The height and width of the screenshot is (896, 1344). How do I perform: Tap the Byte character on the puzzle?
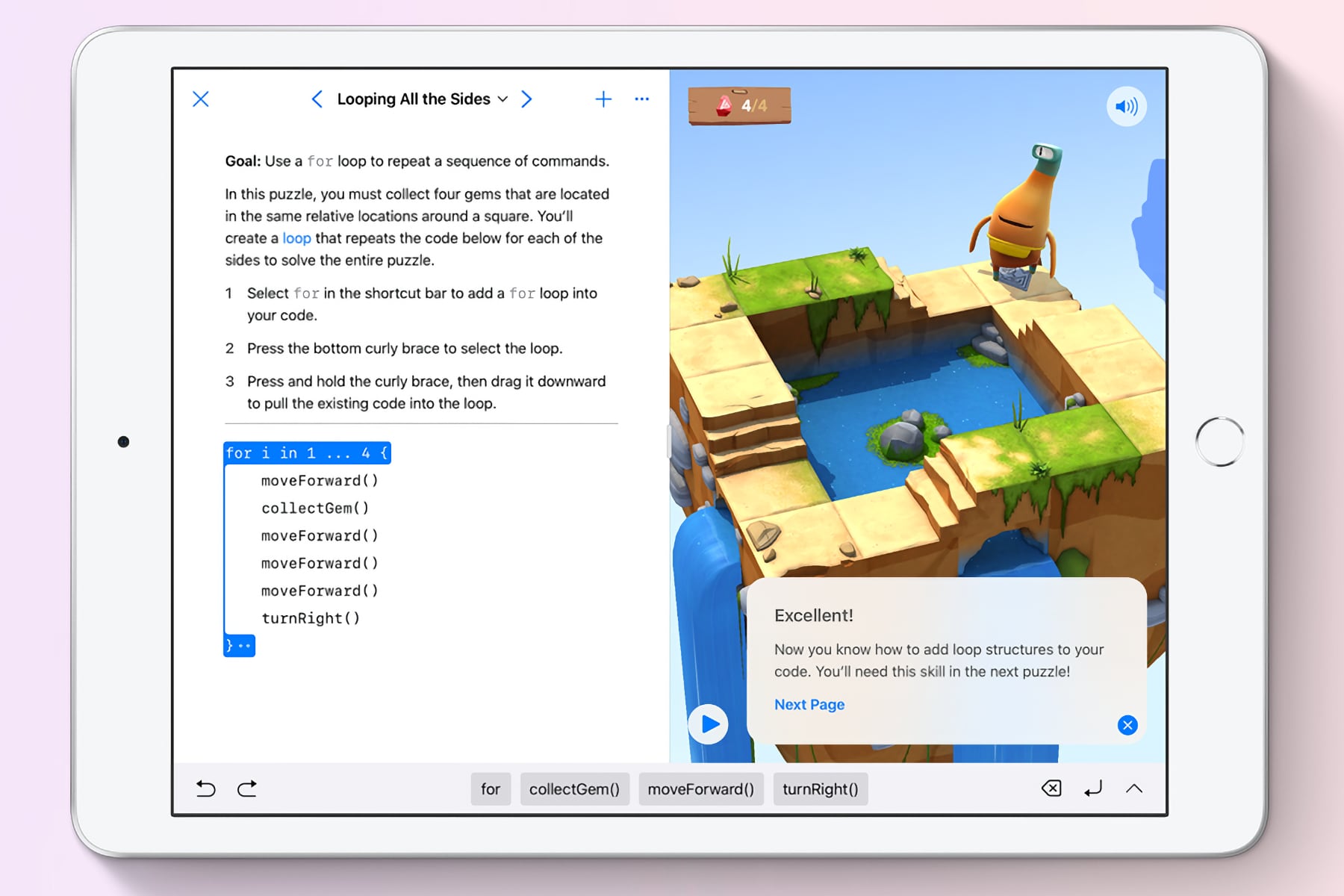click(x=1019, y=213)
